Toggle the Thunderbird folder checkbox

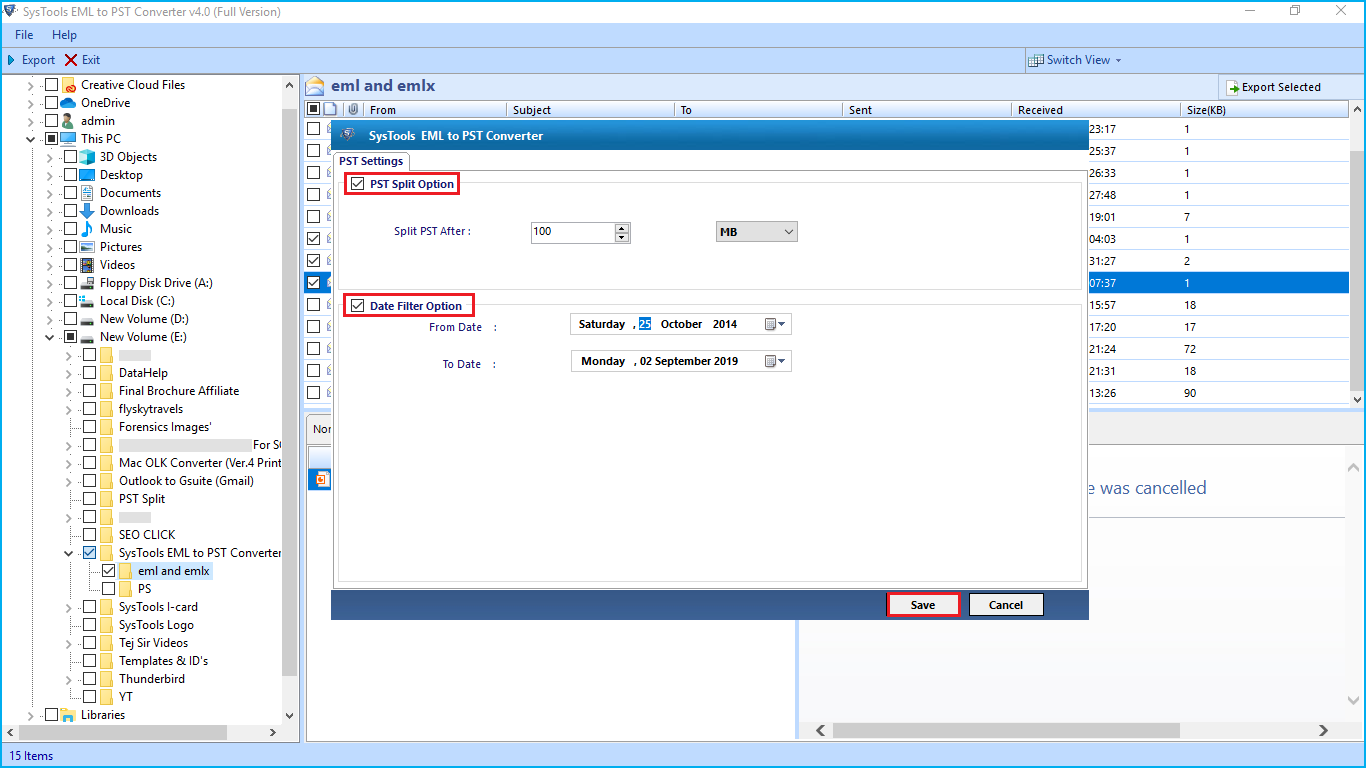(90, 679)
